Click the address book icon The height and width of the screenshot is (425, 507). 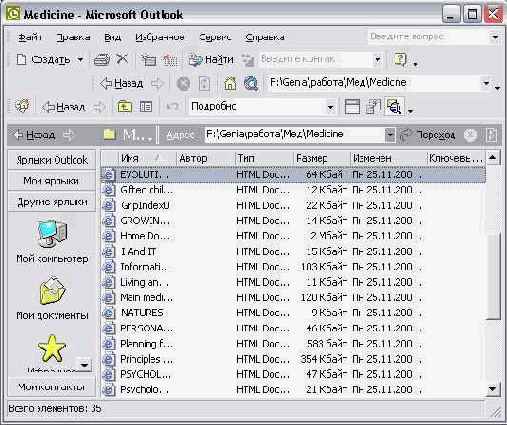point(248,60)
